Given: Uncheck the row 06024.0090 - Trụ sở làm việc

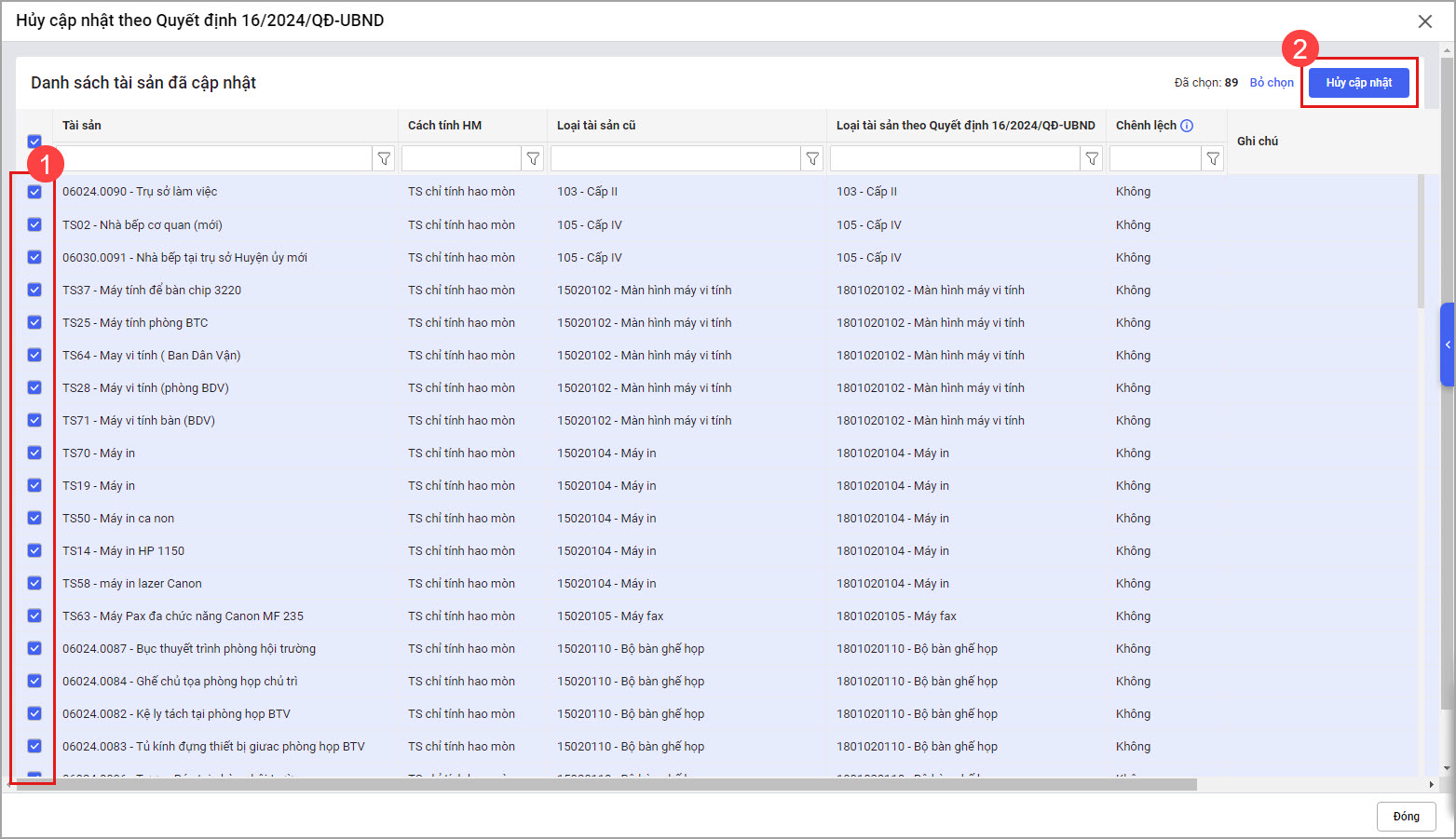Looking at the screenshot, I should (34, 192).
